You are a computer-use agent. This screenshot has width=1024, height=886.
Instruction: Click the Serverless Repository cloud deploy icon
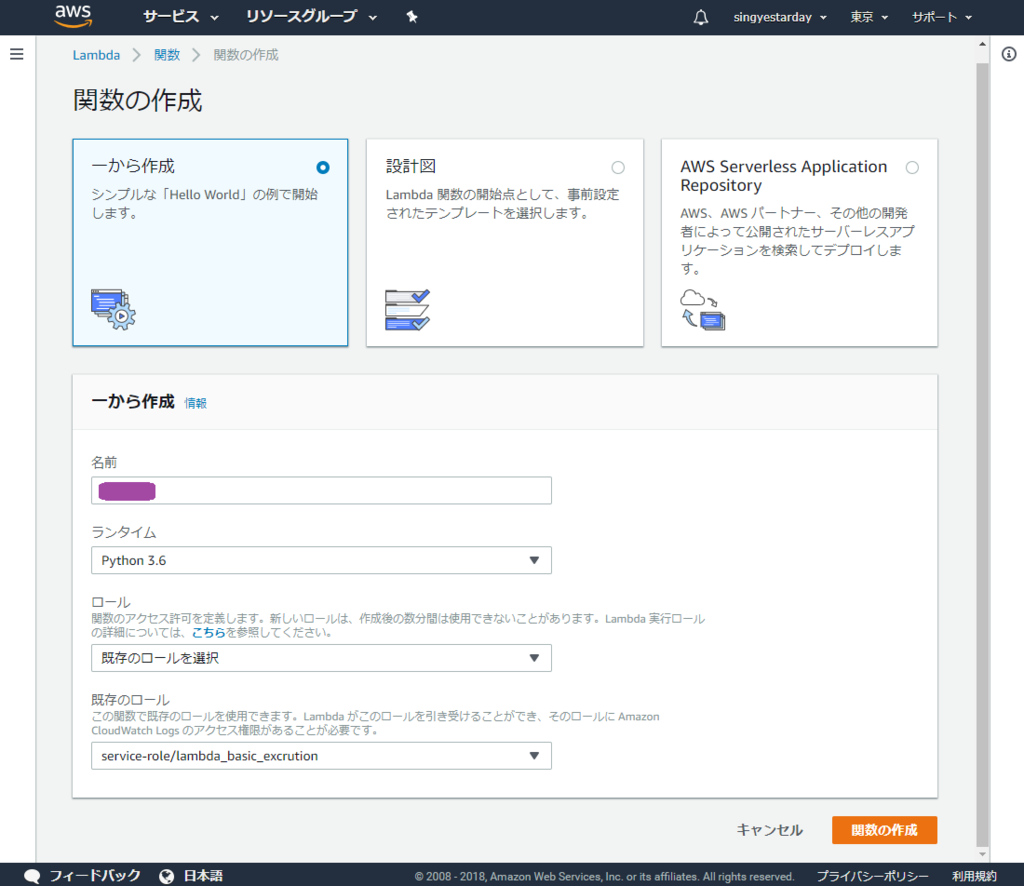[703, 309]
